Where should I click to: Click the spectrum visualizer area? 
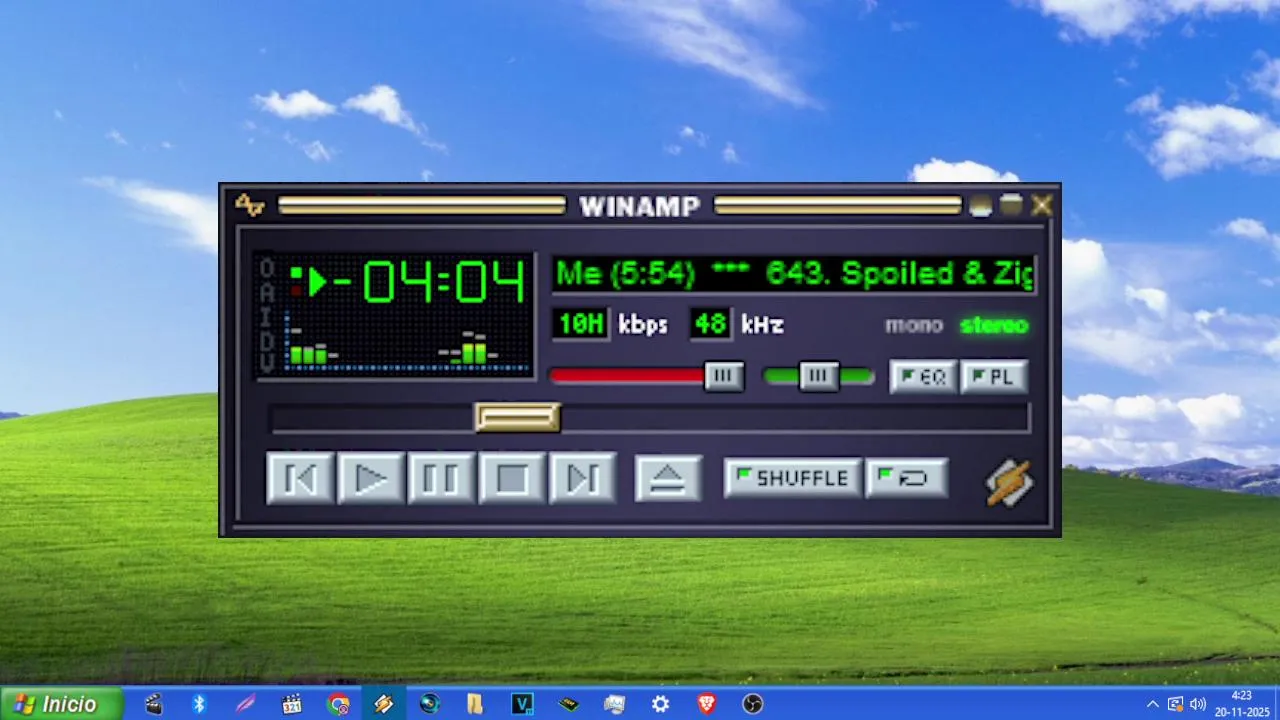408,343
